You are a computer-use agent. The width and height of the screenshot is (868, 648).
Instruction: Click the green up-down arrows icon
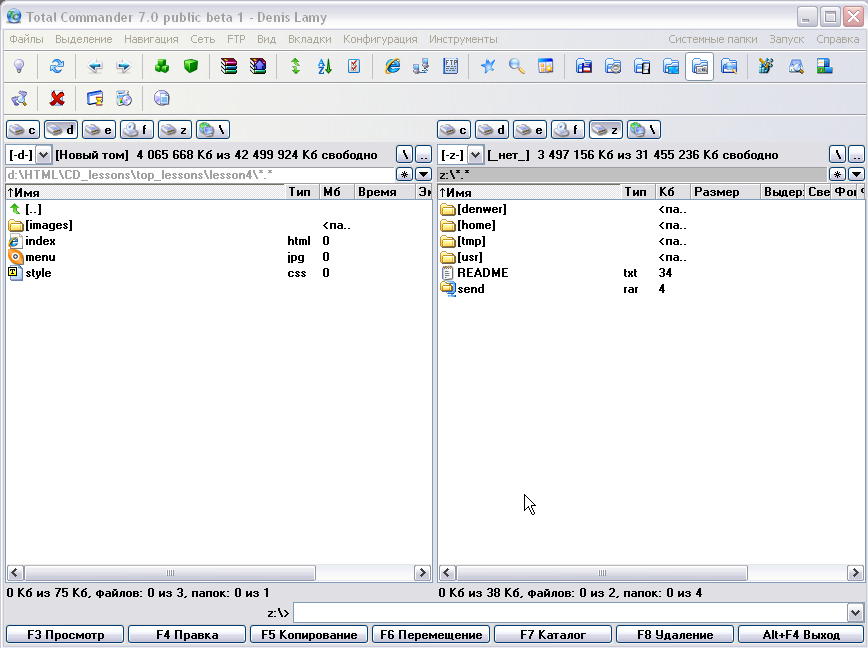(296, 66)
